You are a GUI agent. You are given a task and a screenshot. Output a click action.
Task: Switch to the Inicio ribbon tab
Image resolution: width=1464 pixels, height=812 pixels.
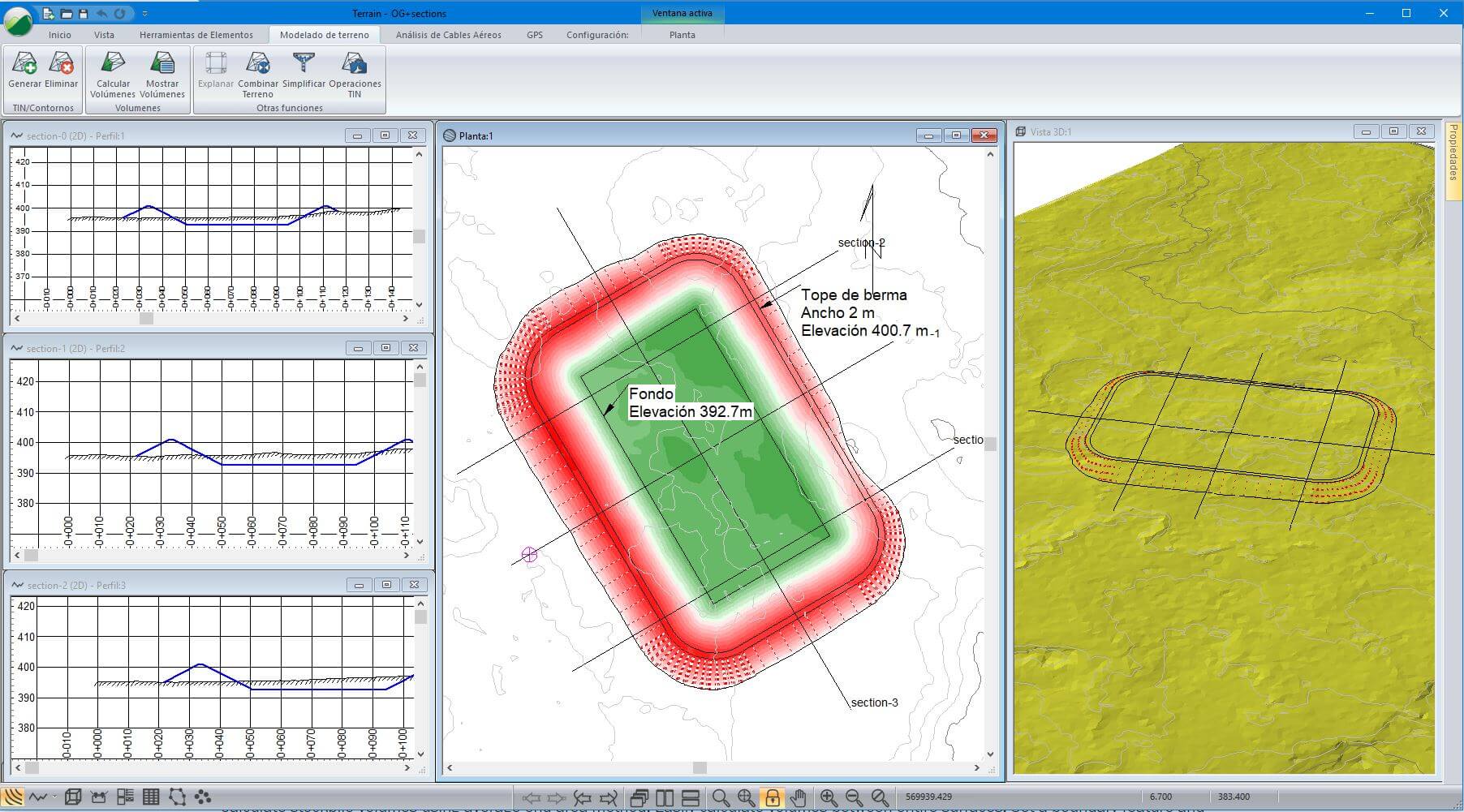click(59, 35)
